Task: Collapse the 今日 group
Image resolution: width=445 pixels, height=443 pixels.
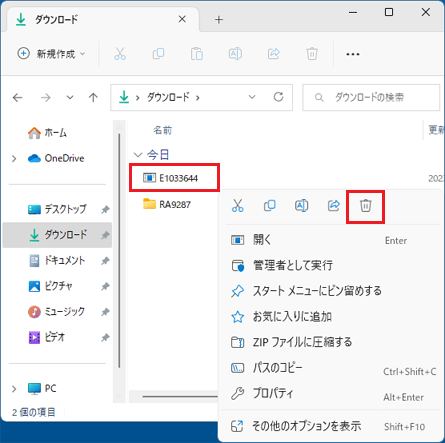Action: coord(138,155)
